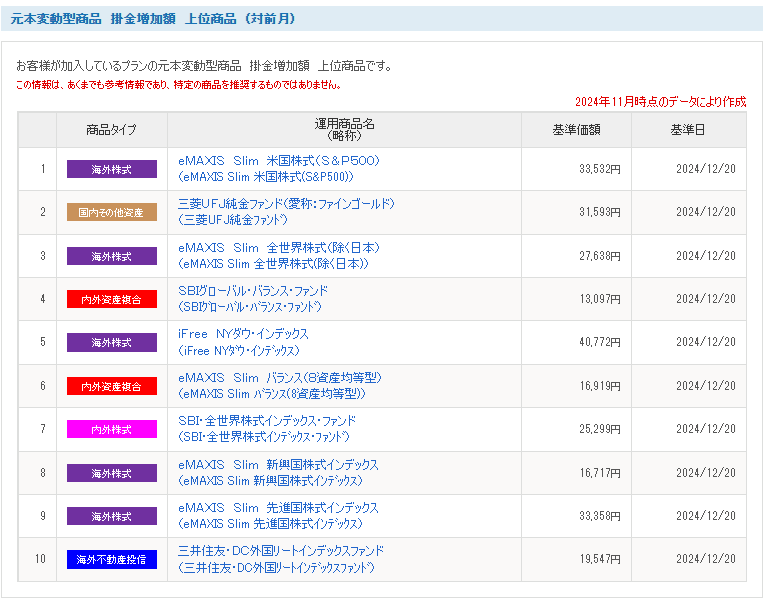Click heading 元本変動型商品 掛金増加額 上位商品
The width and height of the screenshot is (774, 606).
153,19
